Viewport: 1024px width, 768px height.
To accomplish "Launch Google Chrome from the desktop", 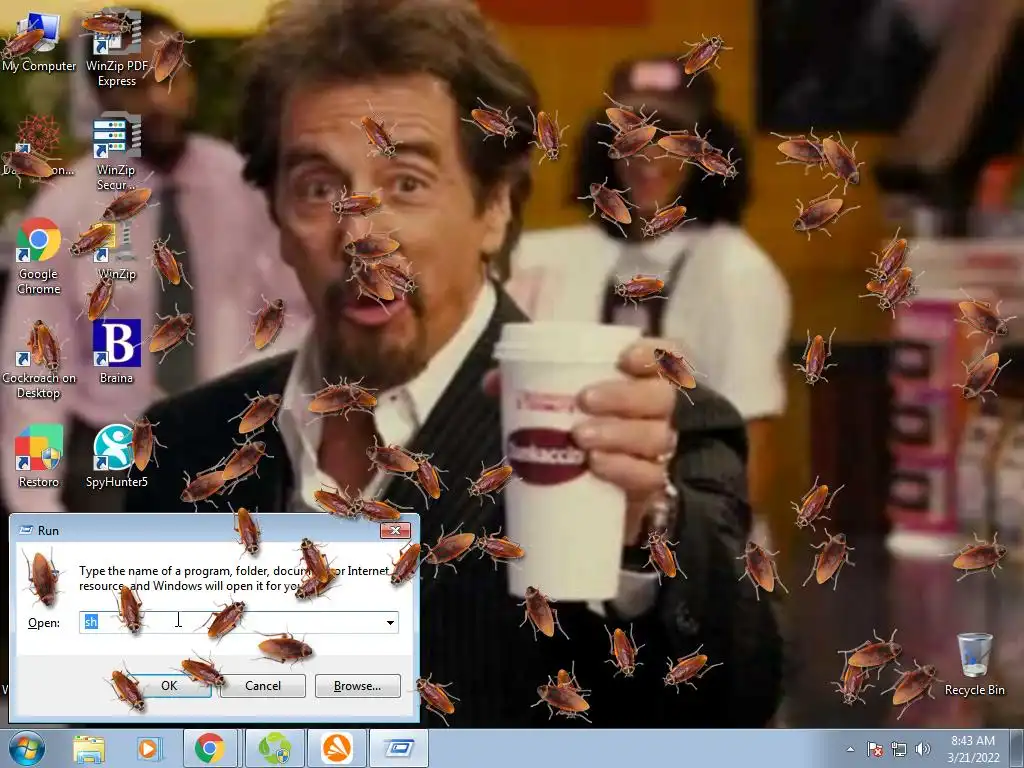I will (x=39, y=256).
